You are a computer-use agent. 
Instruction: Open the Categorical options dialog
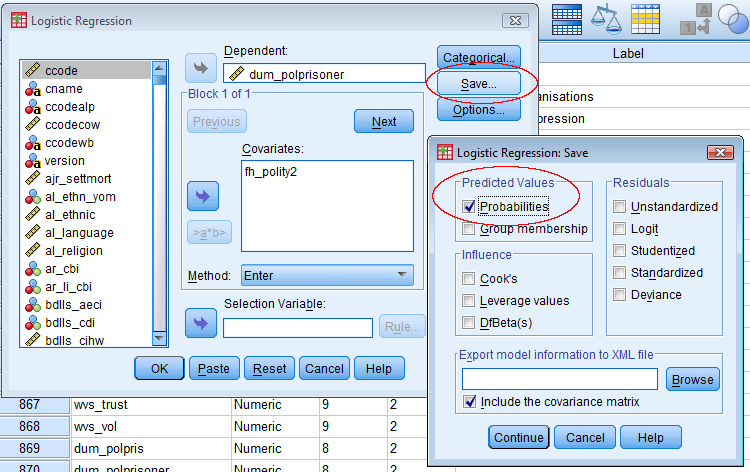(x=478, y=58)
